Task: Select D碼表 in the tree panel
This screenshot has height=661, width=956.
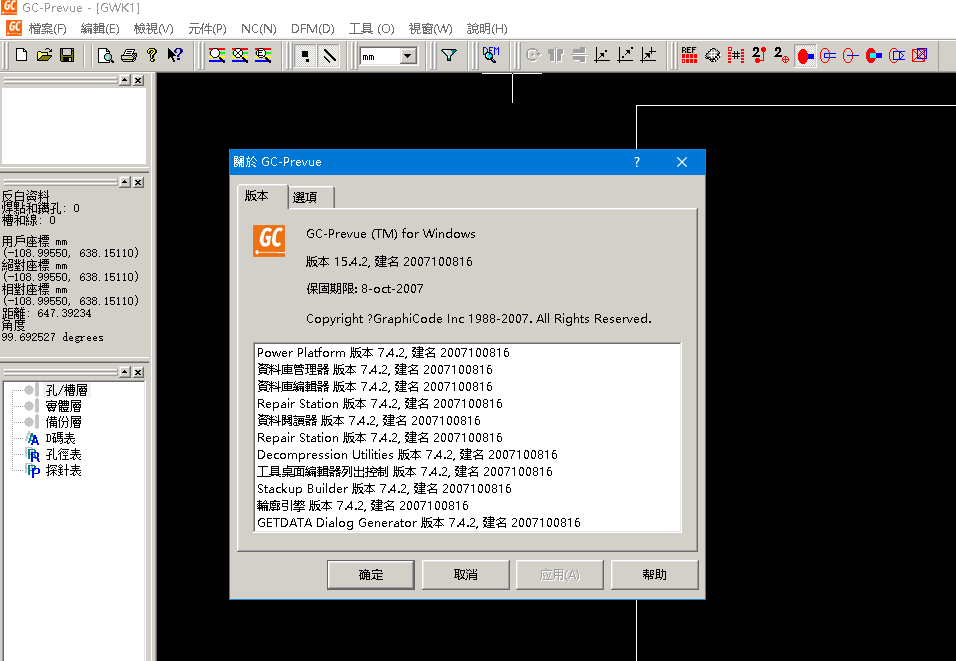Action: pos(62,438)
